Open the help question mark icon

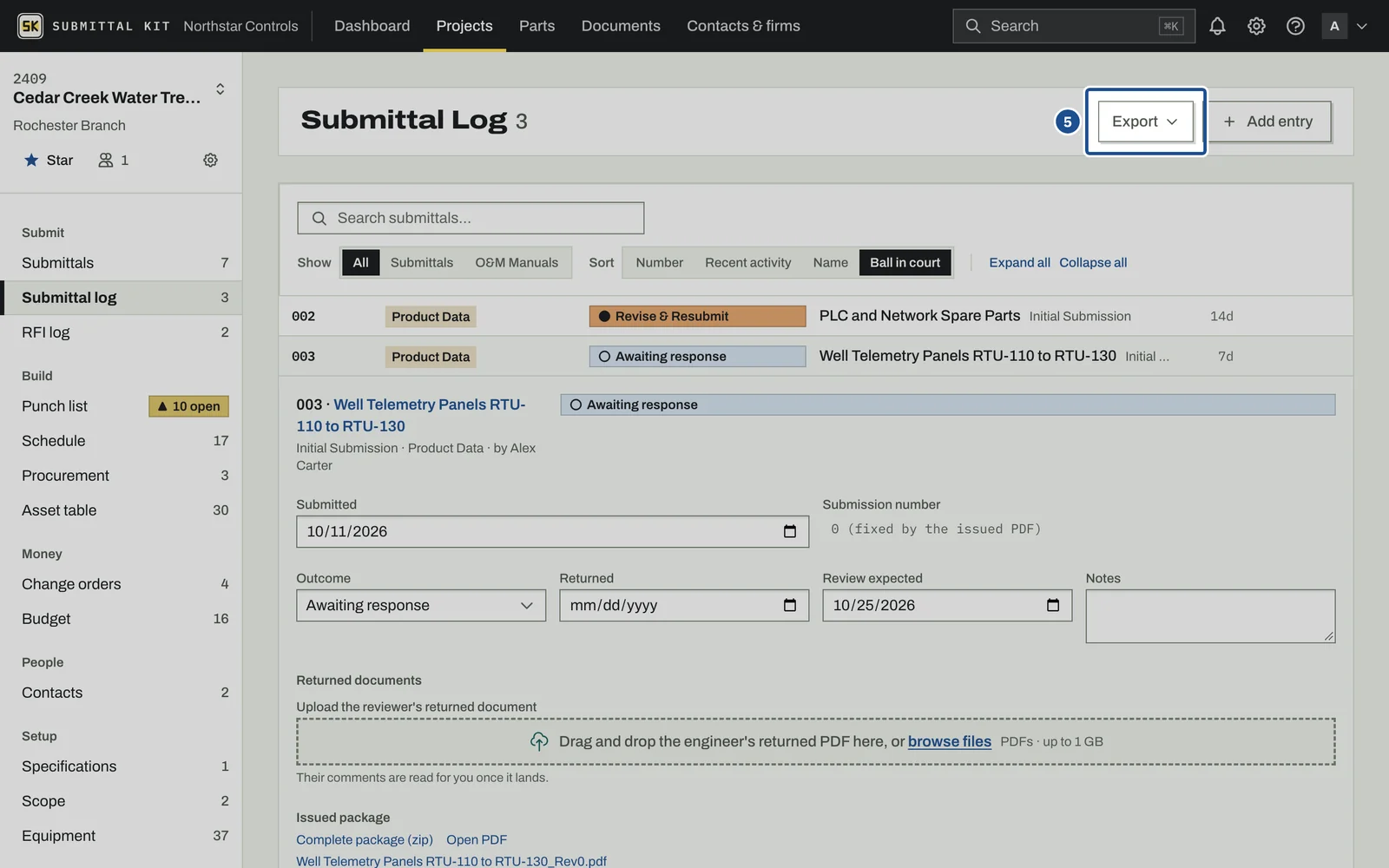[1295, 26]
